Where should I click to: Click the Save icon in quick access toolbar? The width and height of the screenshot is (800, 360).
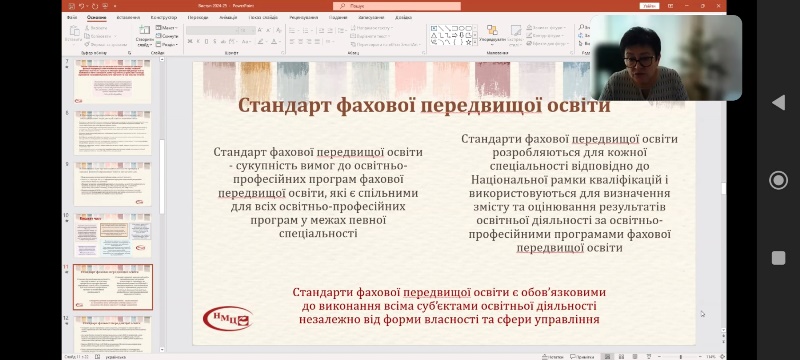click(71, 6)
